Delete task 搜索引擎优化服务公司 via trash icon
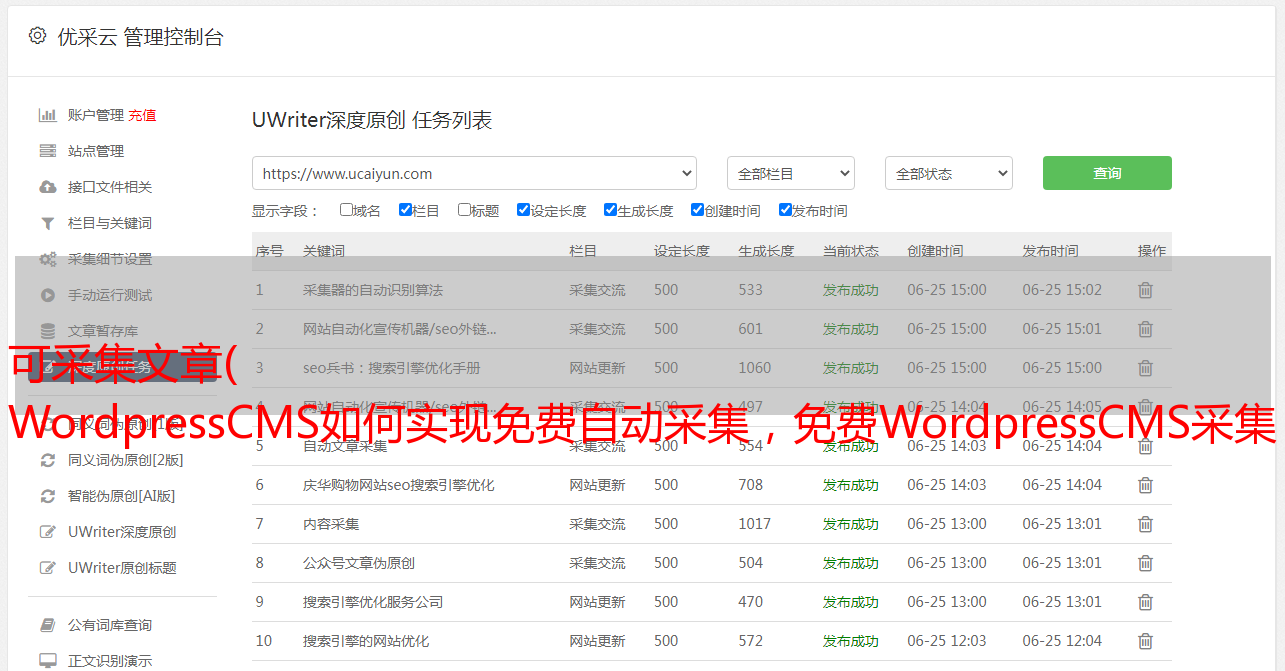 1145,602
